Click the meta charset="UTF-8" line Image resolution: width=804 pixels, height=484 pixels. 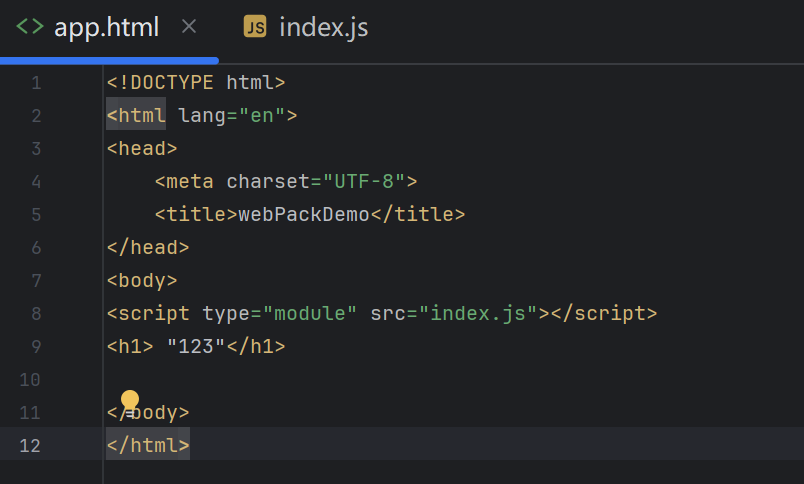[x=286, y=182]
